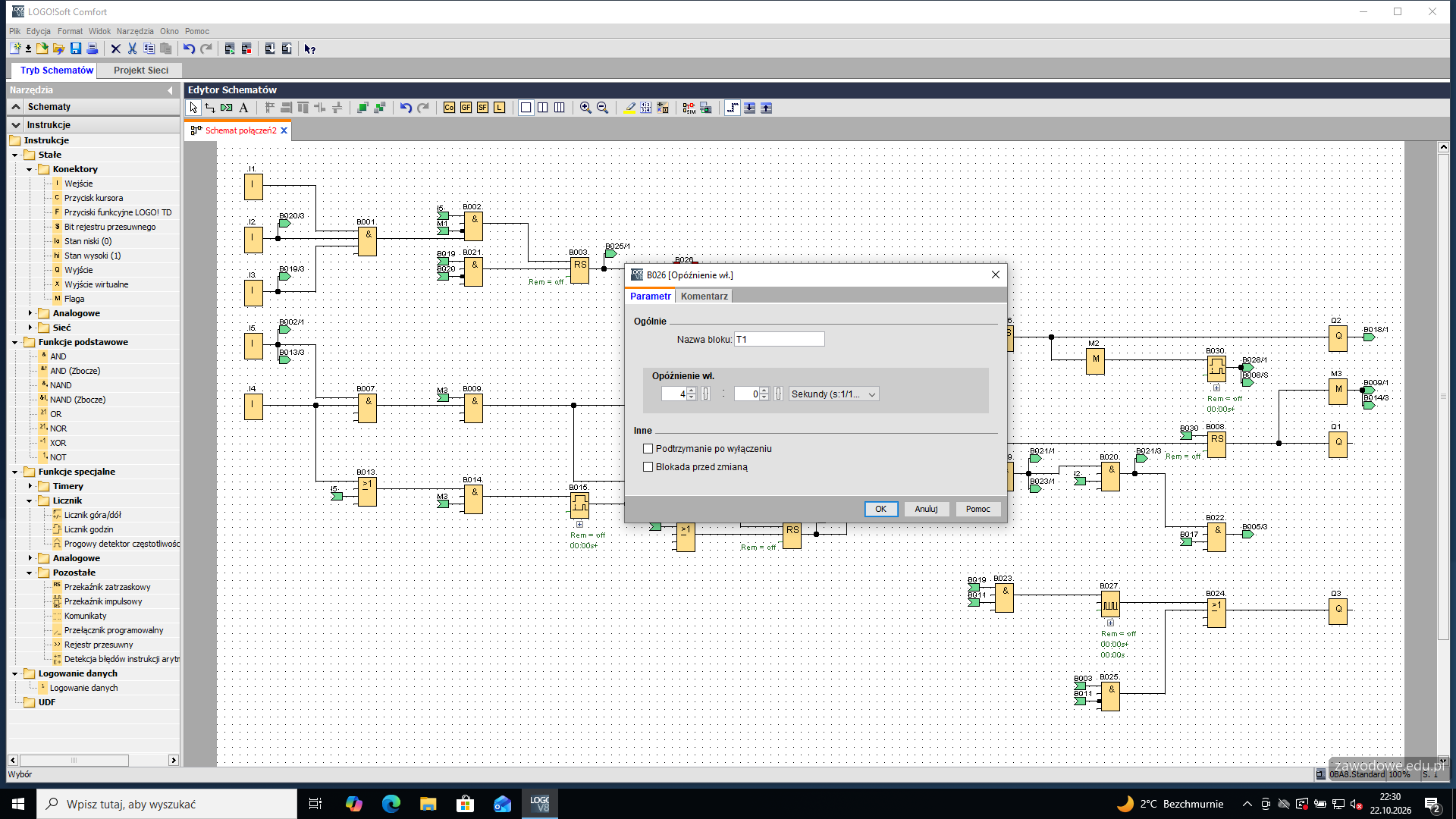This screenshot has height=819, width=1456.
Task: Show the constants and connectors 'Co' toolbar
Action: pyautogui.click(x=449, y=108)
